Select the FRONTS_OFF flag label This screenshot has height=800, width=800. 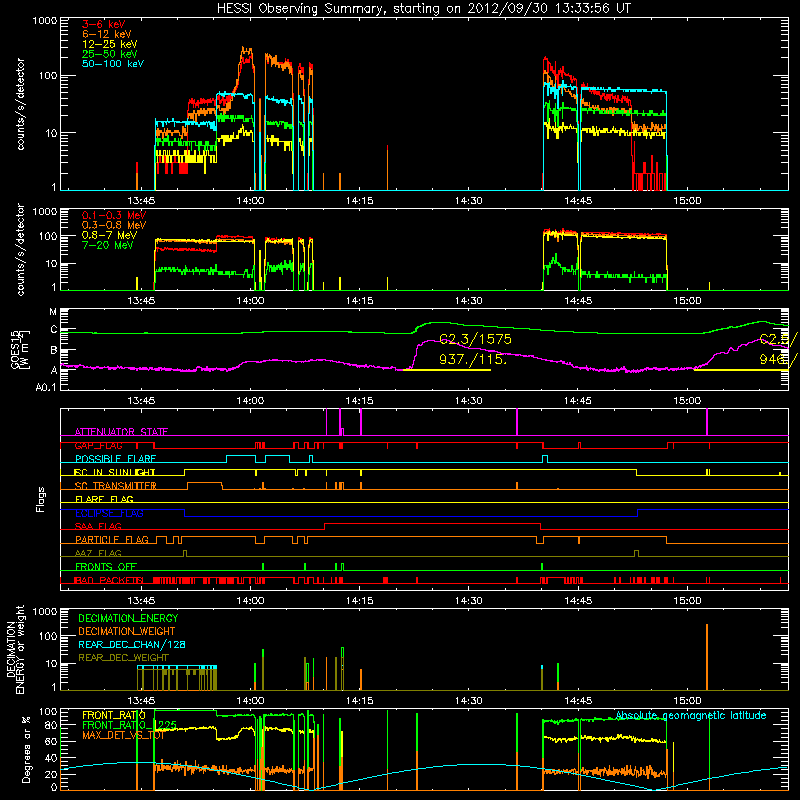click(x=106, y=566)
